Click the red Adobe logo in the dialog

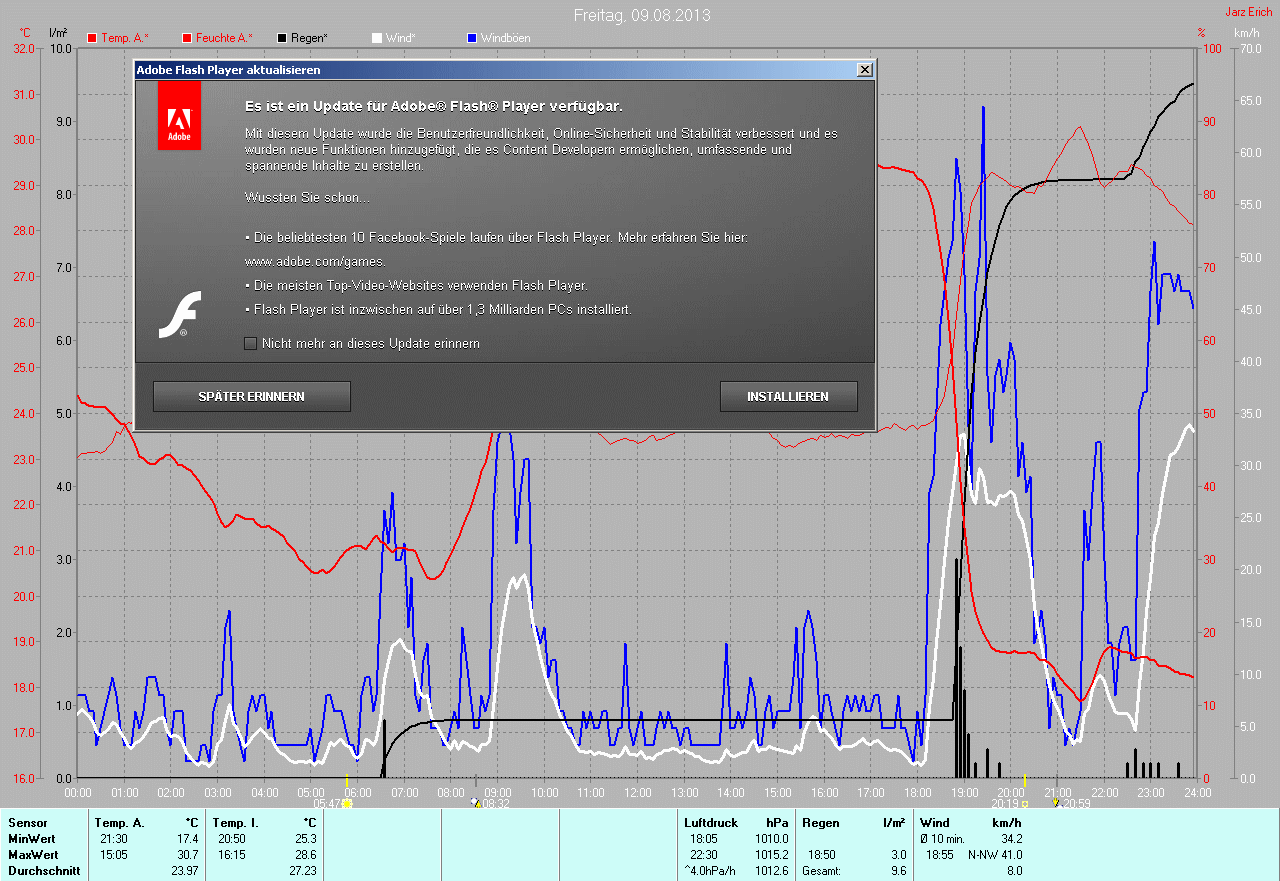click(x=179, y=115)
